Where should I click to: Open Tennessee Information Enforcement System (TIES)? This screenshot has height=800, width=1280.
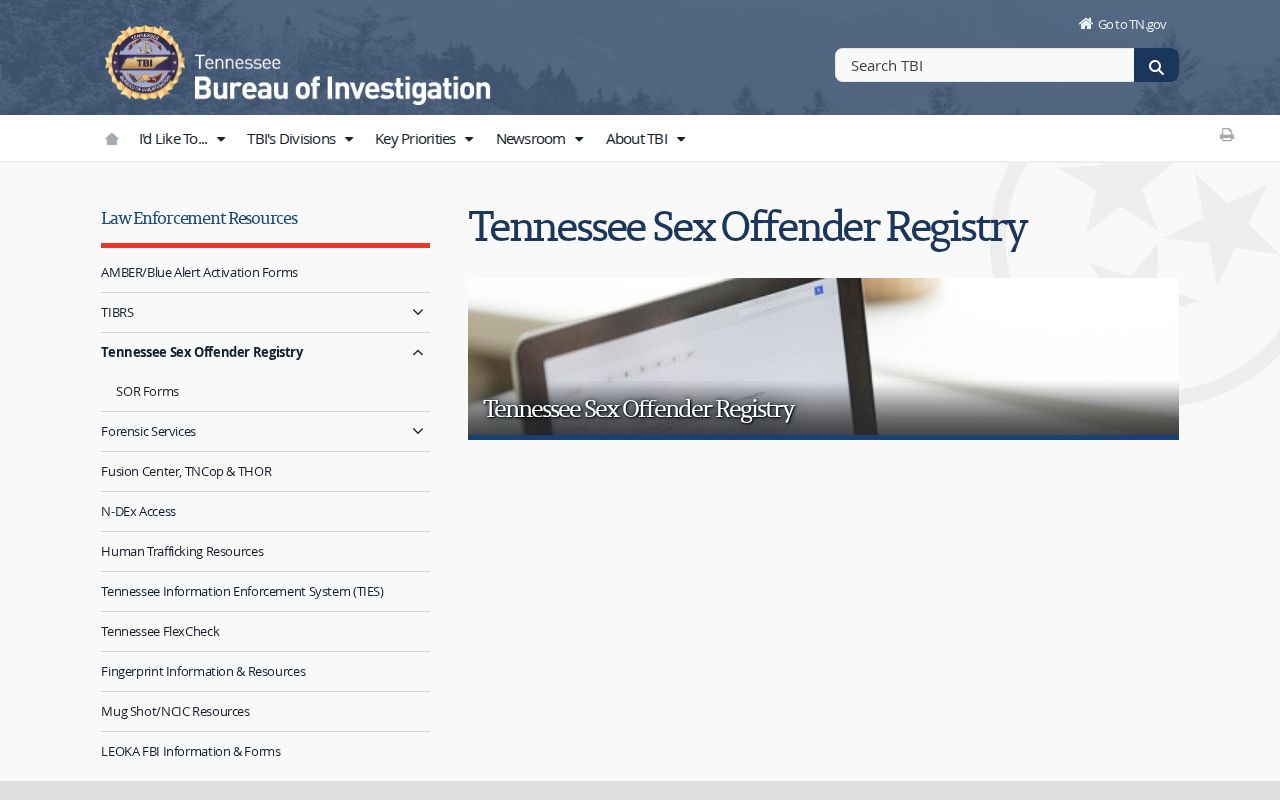pos(242,592)
